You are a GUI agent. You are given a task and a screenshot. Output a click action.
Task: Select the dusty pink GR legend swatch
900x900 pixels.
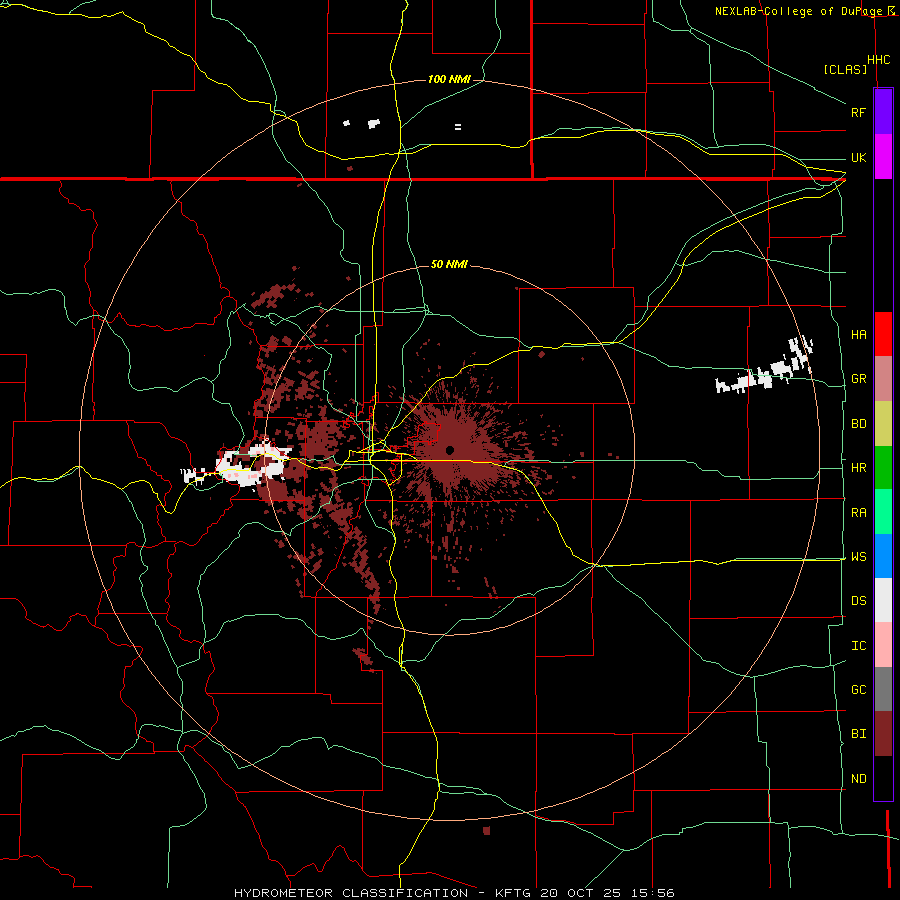(x=883, y=379)
